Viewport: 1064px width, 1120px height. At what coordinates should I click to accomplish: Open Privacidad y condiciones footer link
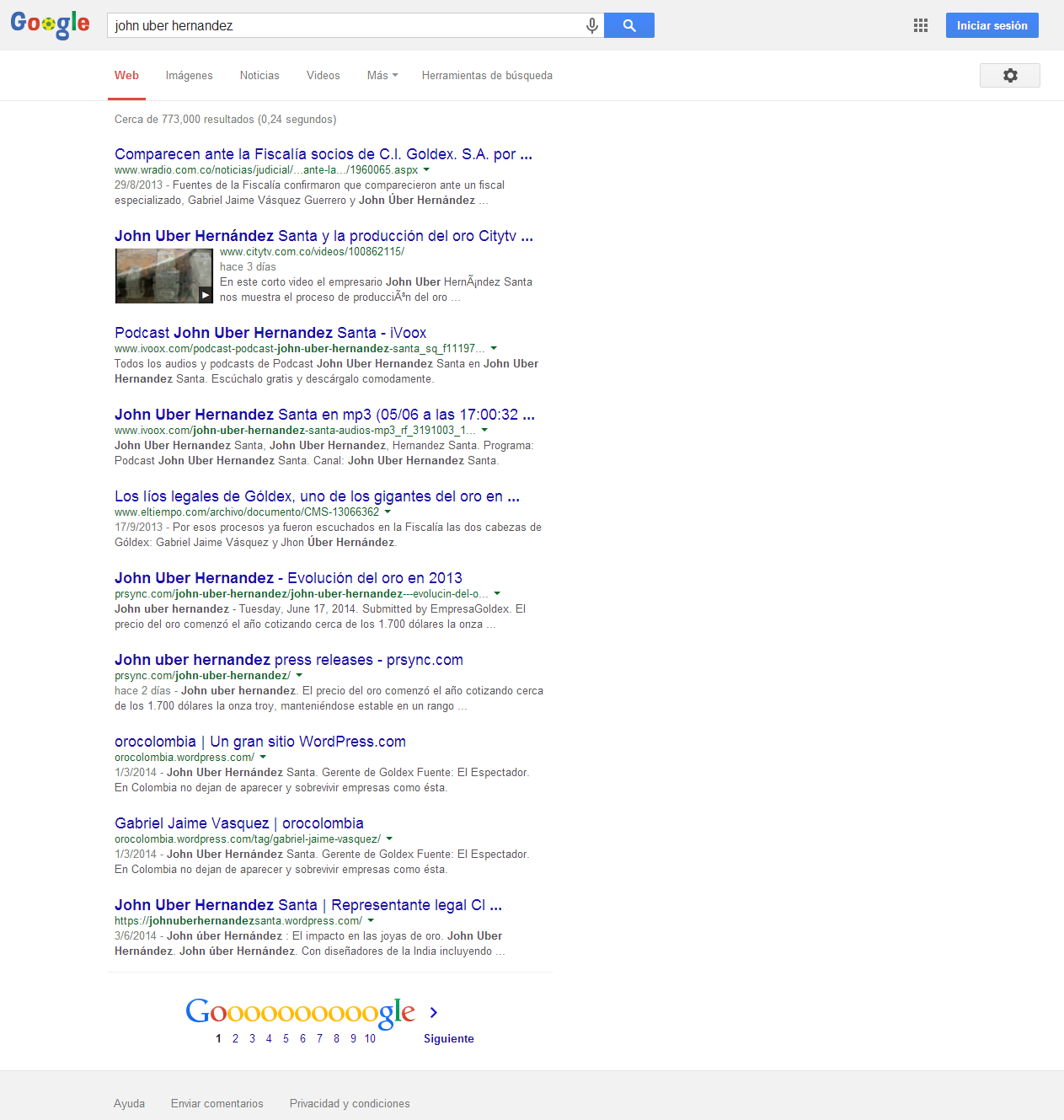[350, 1103]
